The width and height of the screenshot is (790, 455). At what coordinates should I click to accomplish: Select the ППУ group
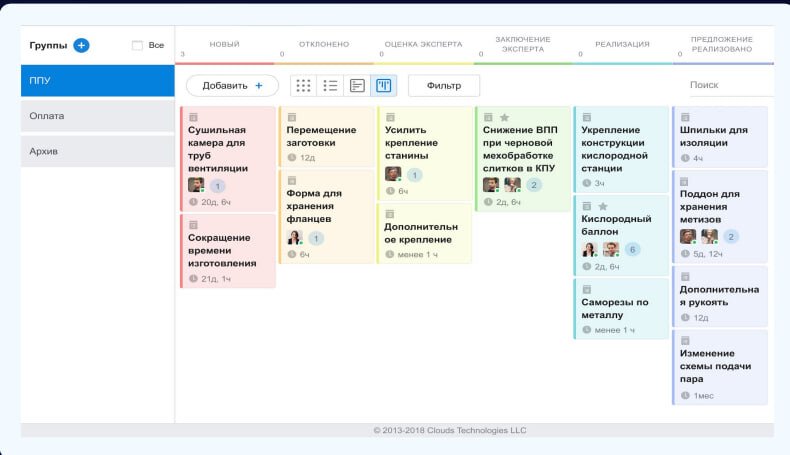pos(98,81)
